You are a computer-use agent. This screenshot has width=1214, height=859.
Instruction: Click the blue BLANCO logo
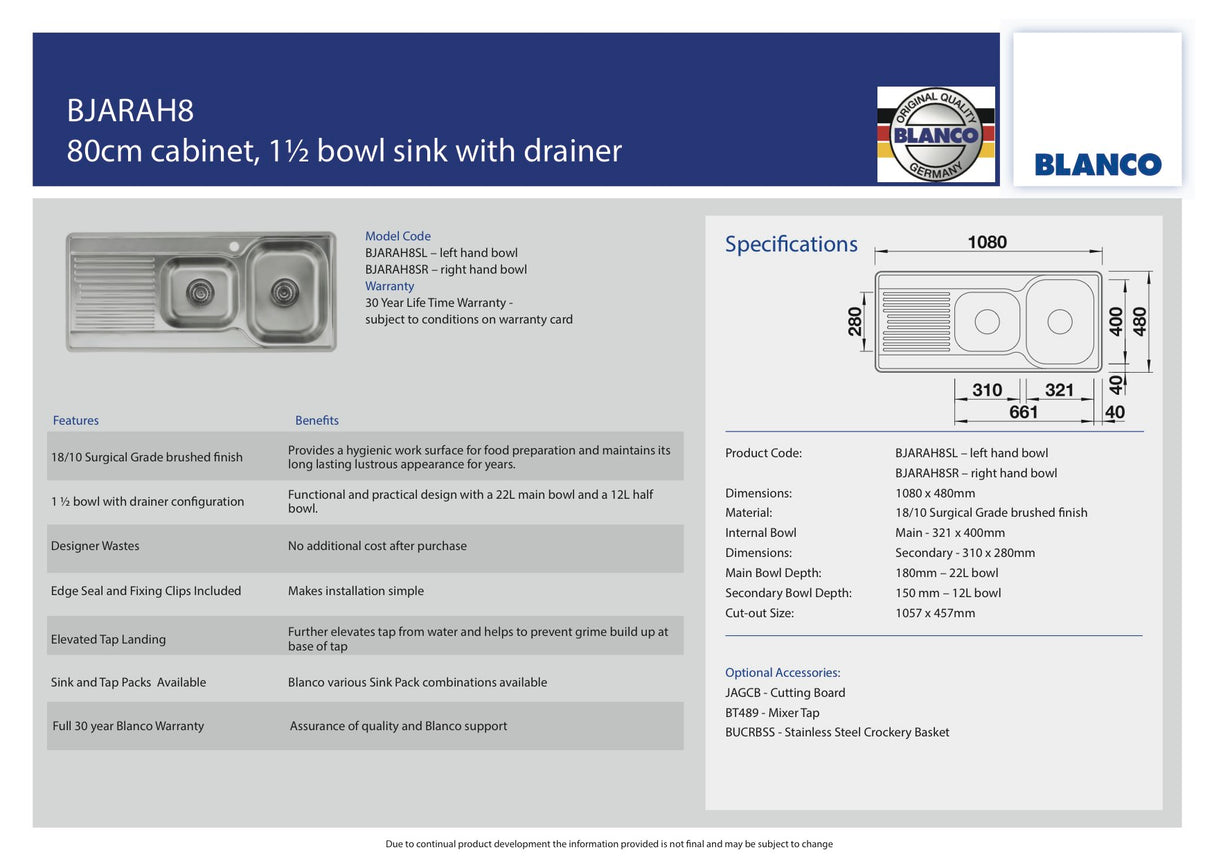1097,165
